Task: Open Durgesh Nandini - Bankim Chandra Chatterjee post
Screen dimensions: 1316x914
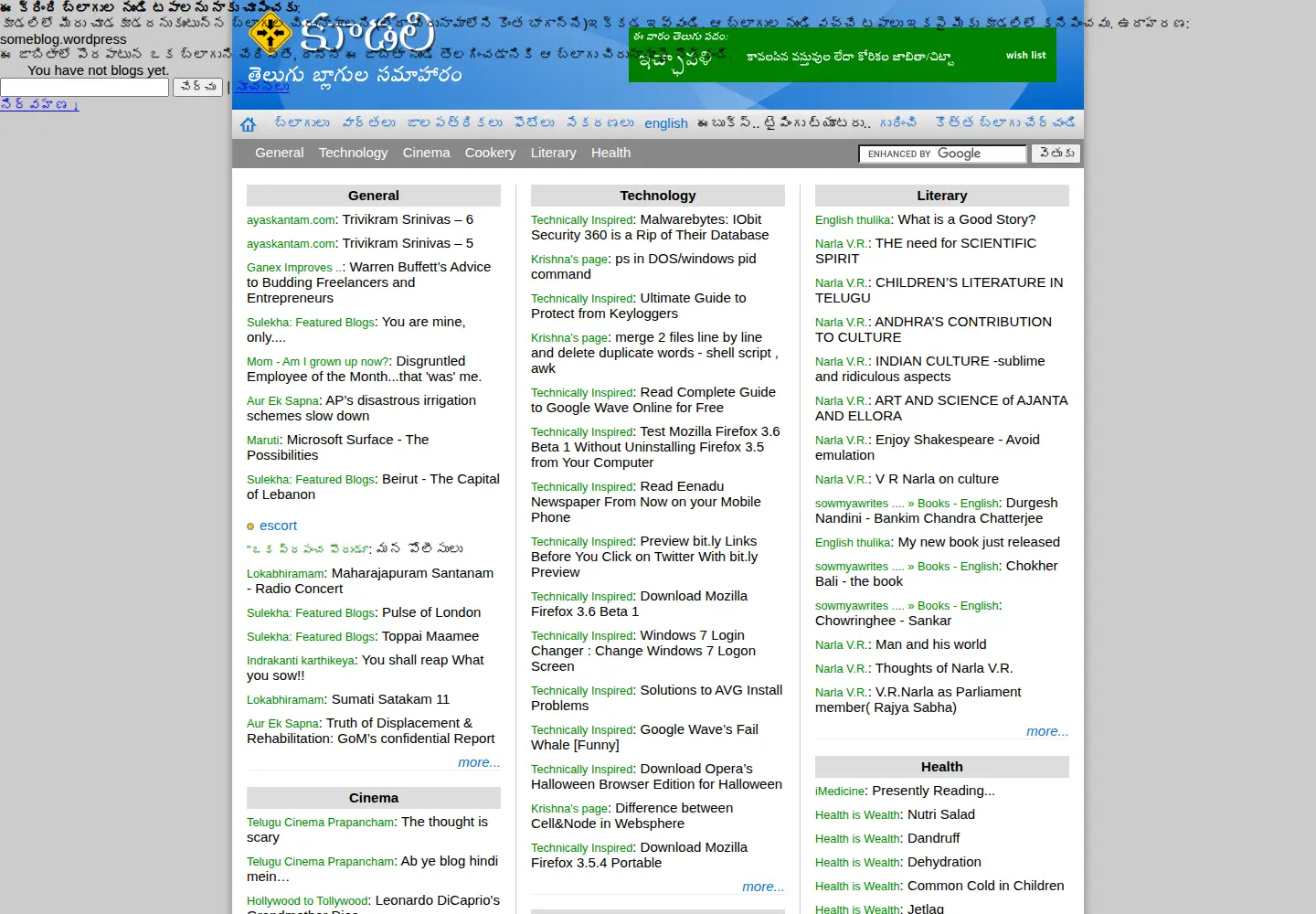Action: [937, 511]
